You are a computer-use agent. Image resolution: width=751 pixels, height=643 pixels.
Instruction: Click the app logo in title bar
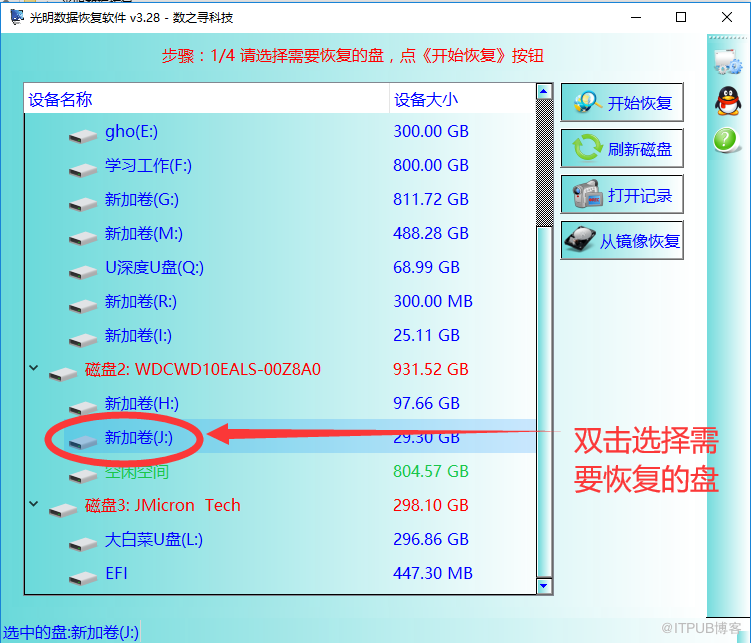click(x=17, y=17)
